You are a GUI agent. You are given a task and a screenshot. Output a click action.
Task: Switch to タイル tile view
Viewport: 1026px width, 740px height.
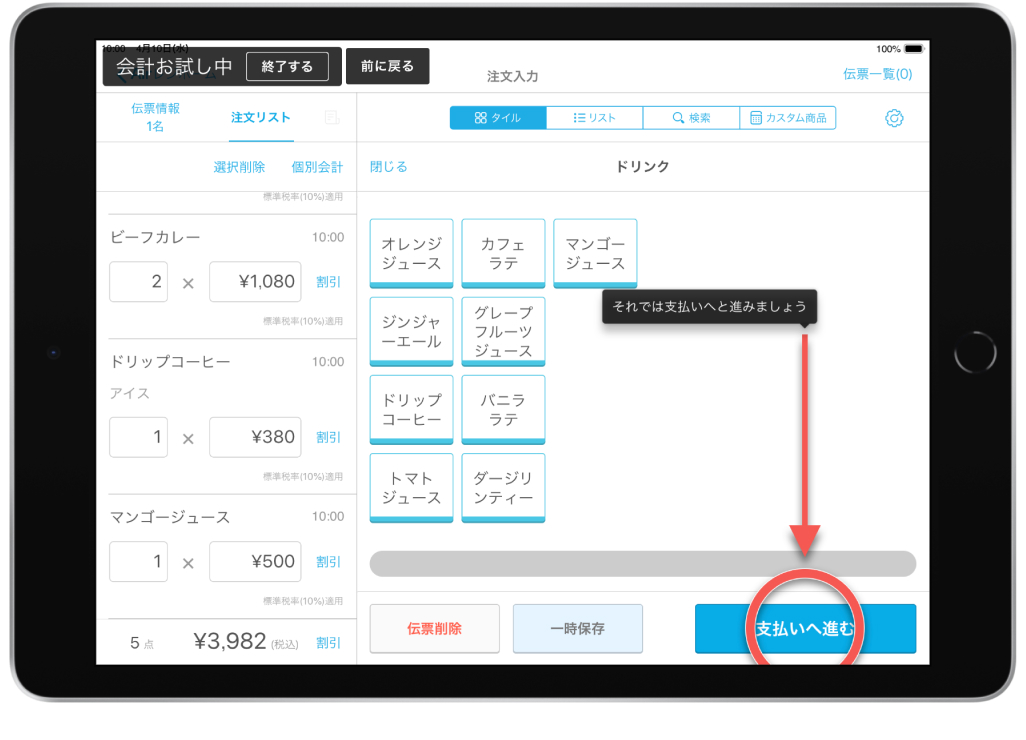498,118
